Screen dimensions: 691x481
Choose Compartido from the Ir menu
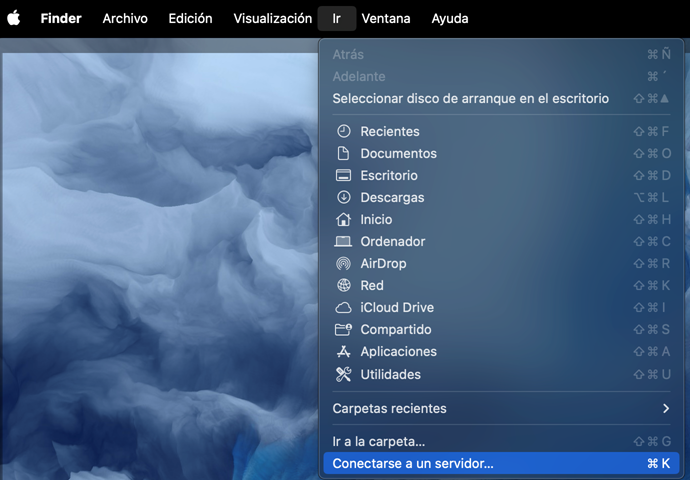(502, 329)
